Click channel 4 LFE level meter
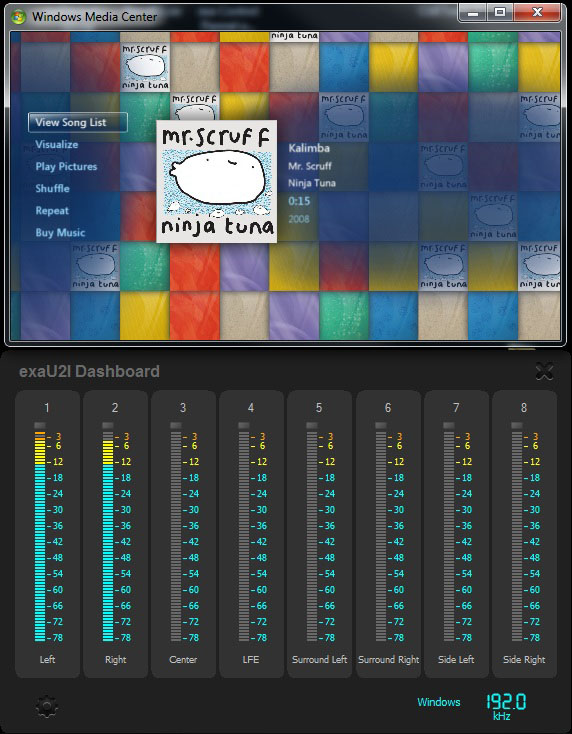The image size is (572, 734). tap(244, 536)
